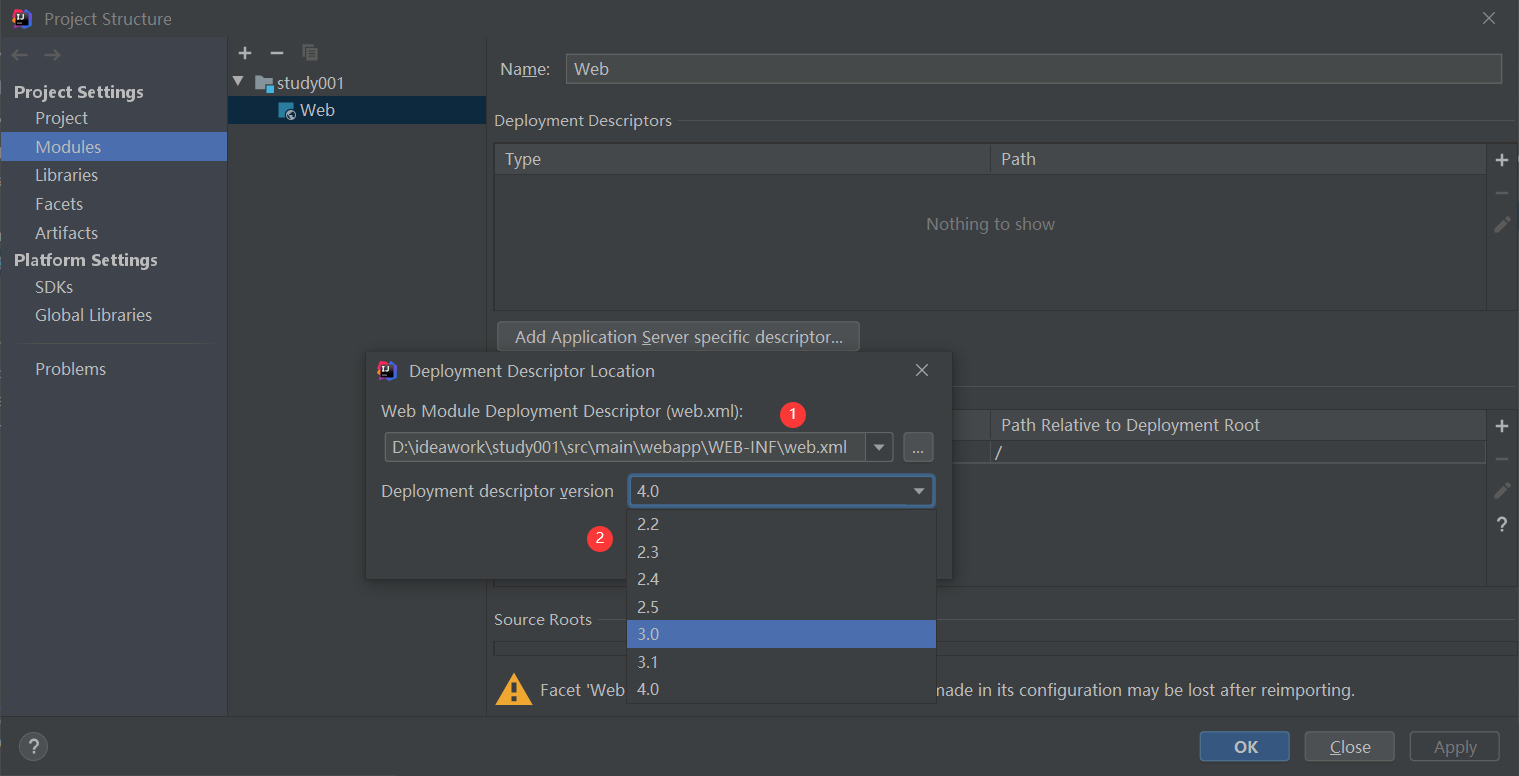Choose version 3.0 from the dropdown list
1519x776 pixels.
pos(781,634)
